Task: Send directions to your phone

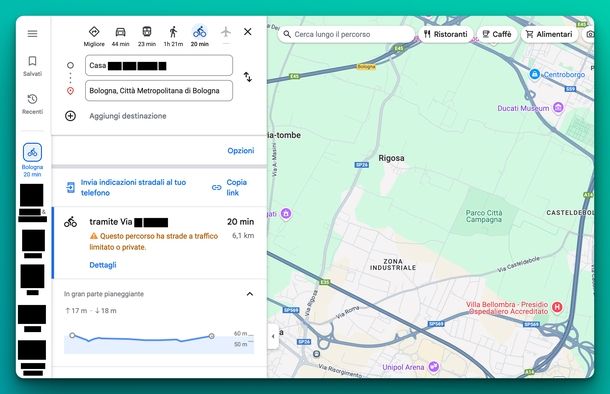Action: (x=133, y=187)
